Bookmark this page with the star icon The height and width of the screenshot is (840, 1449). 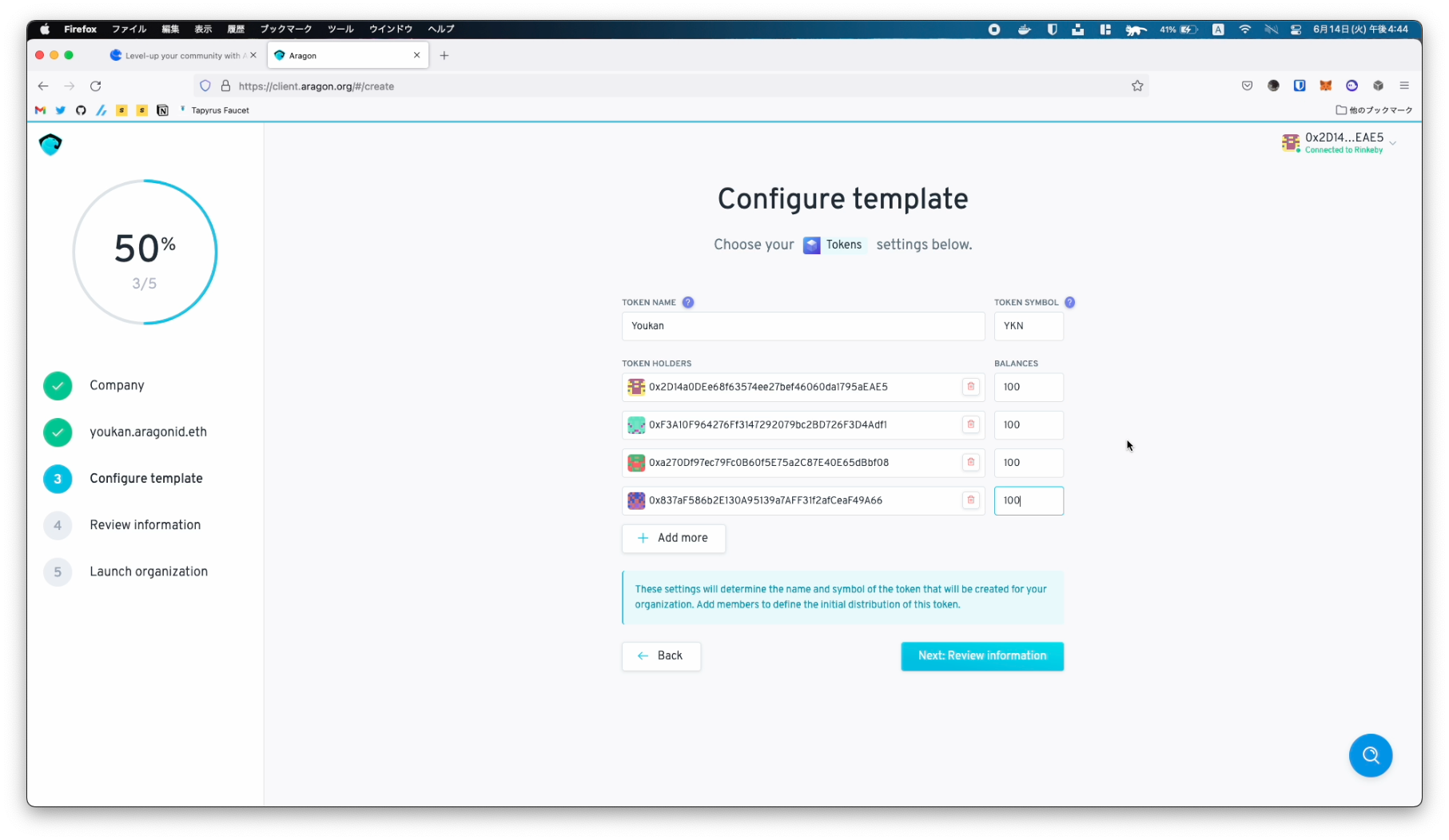click(x=1137, y=86)
